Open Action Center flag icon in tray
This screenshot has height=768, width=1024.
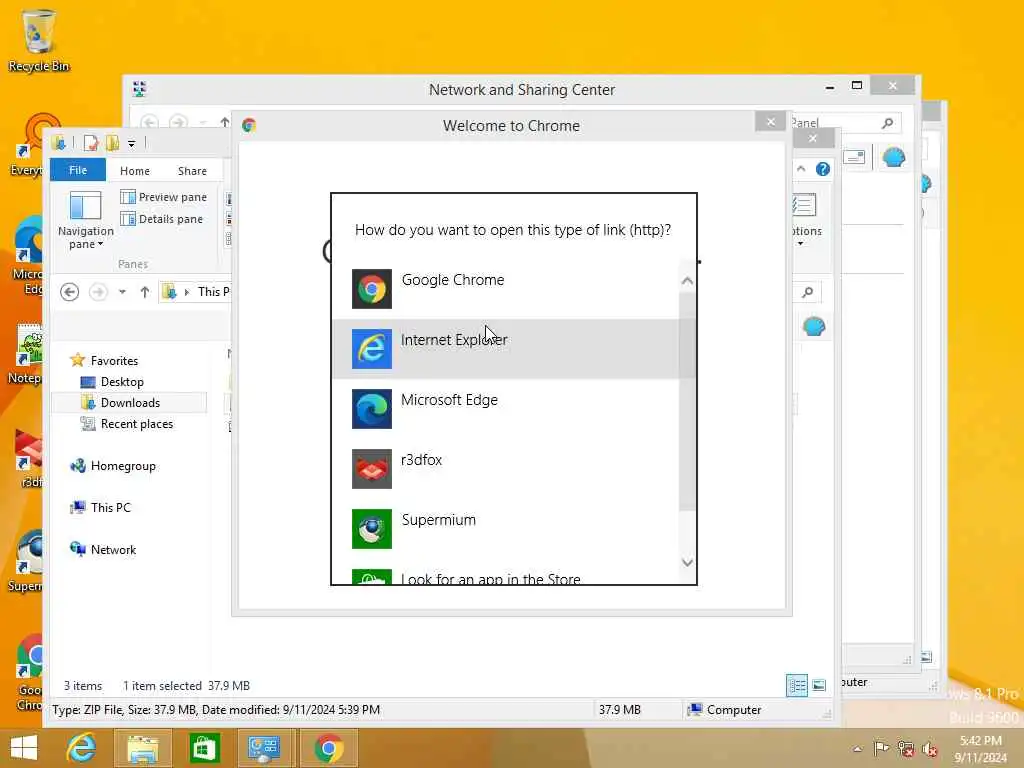tap(881, 748)
